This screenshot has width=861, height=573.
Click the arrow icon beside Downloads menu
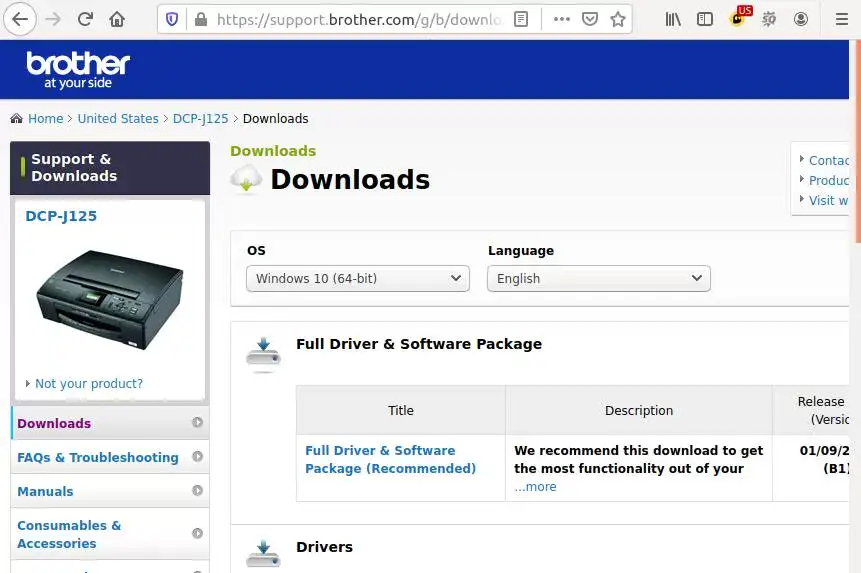[x=197, y=422]
